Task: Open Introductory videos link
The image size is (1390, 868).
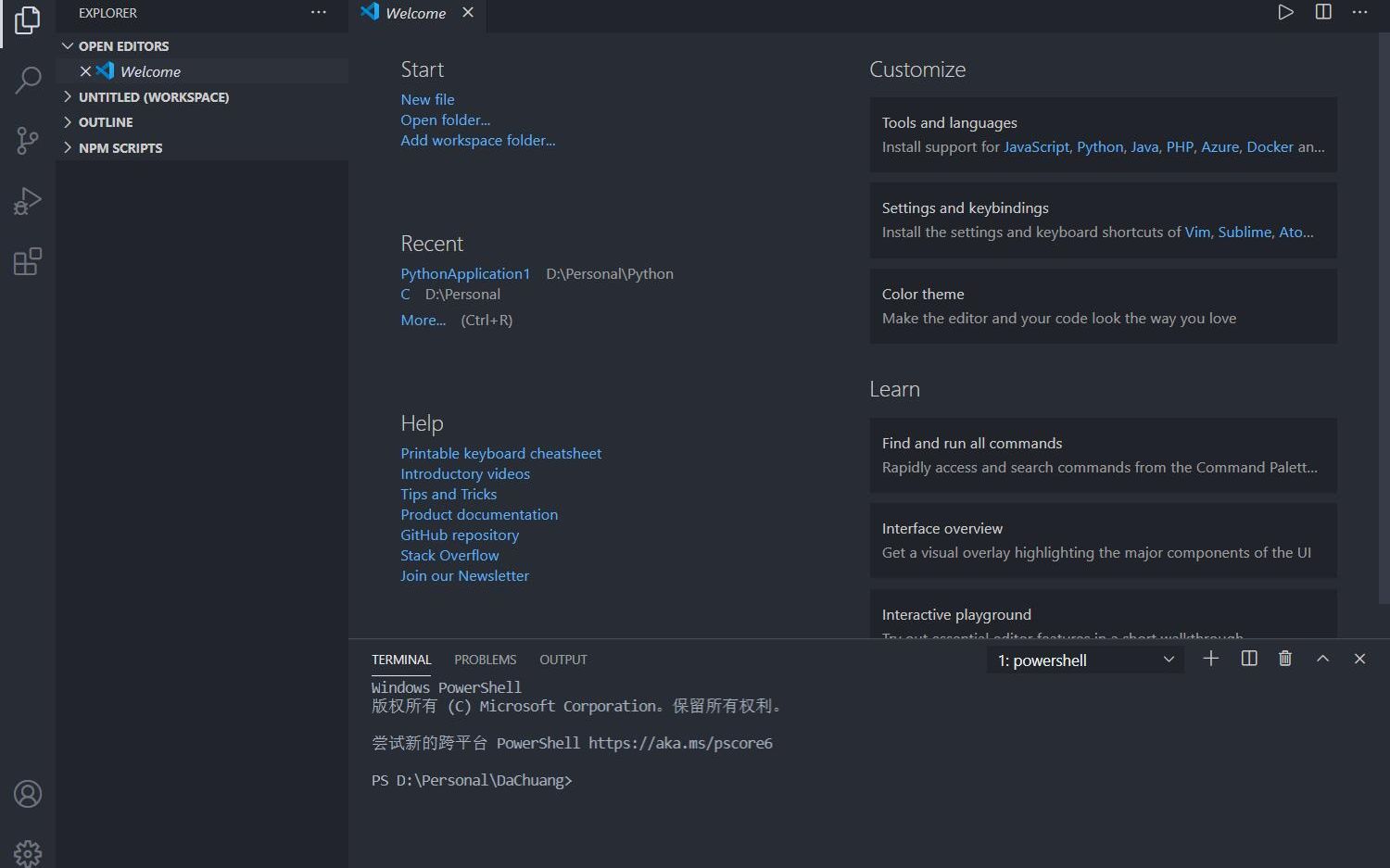Action: (x=465, y=473)
